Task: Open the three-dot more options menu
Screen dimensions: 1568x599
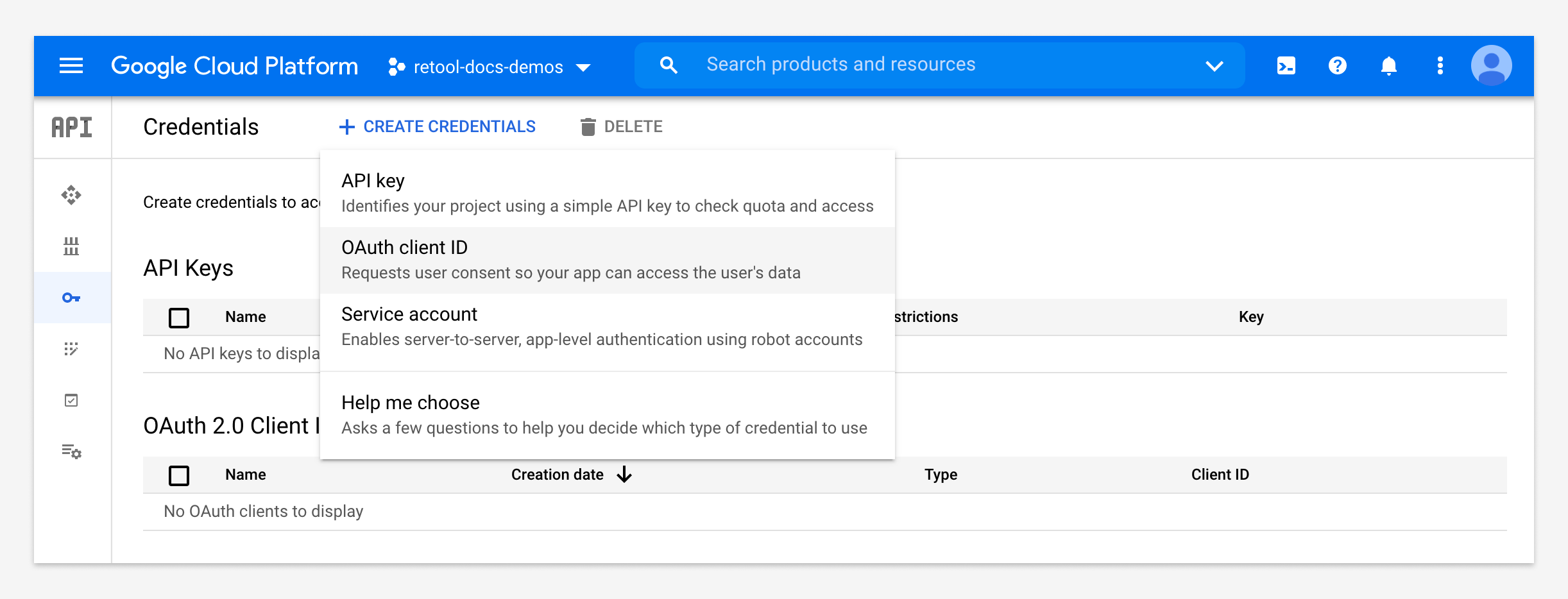Action: pos(1440,65)
